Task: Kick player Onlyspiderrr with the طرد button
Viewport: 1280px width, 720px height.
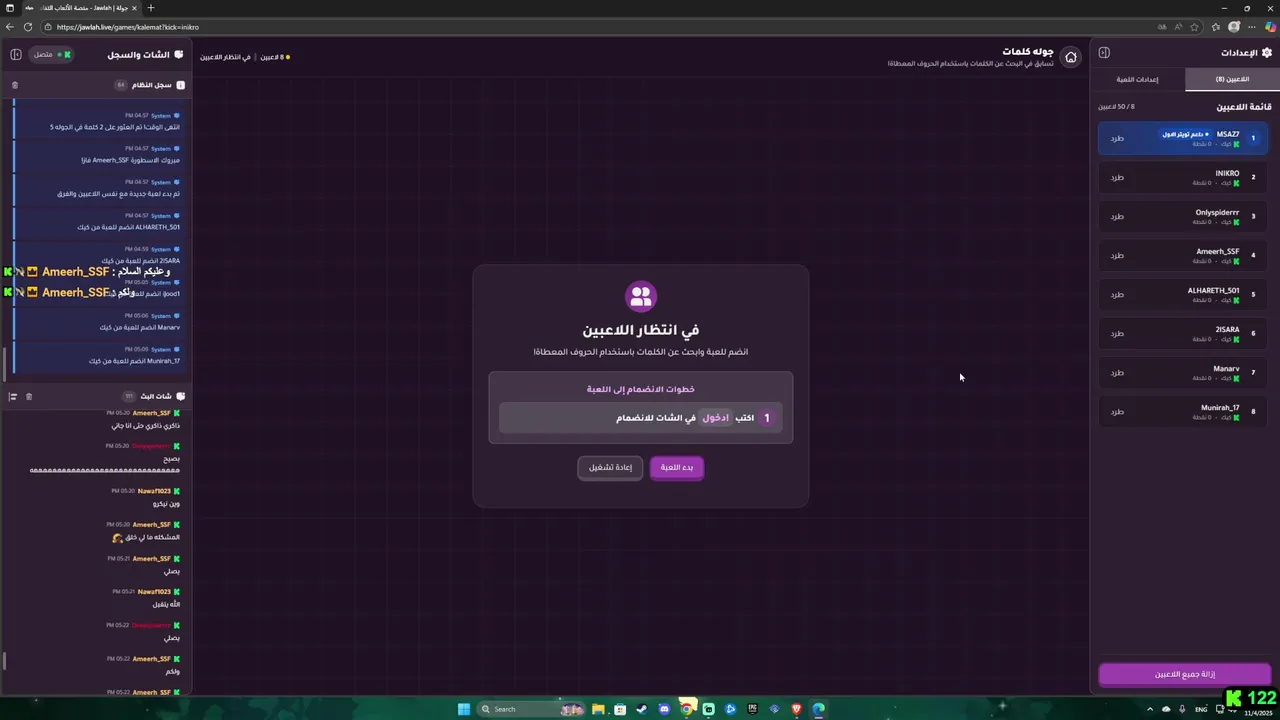Action: point(1117,216)
